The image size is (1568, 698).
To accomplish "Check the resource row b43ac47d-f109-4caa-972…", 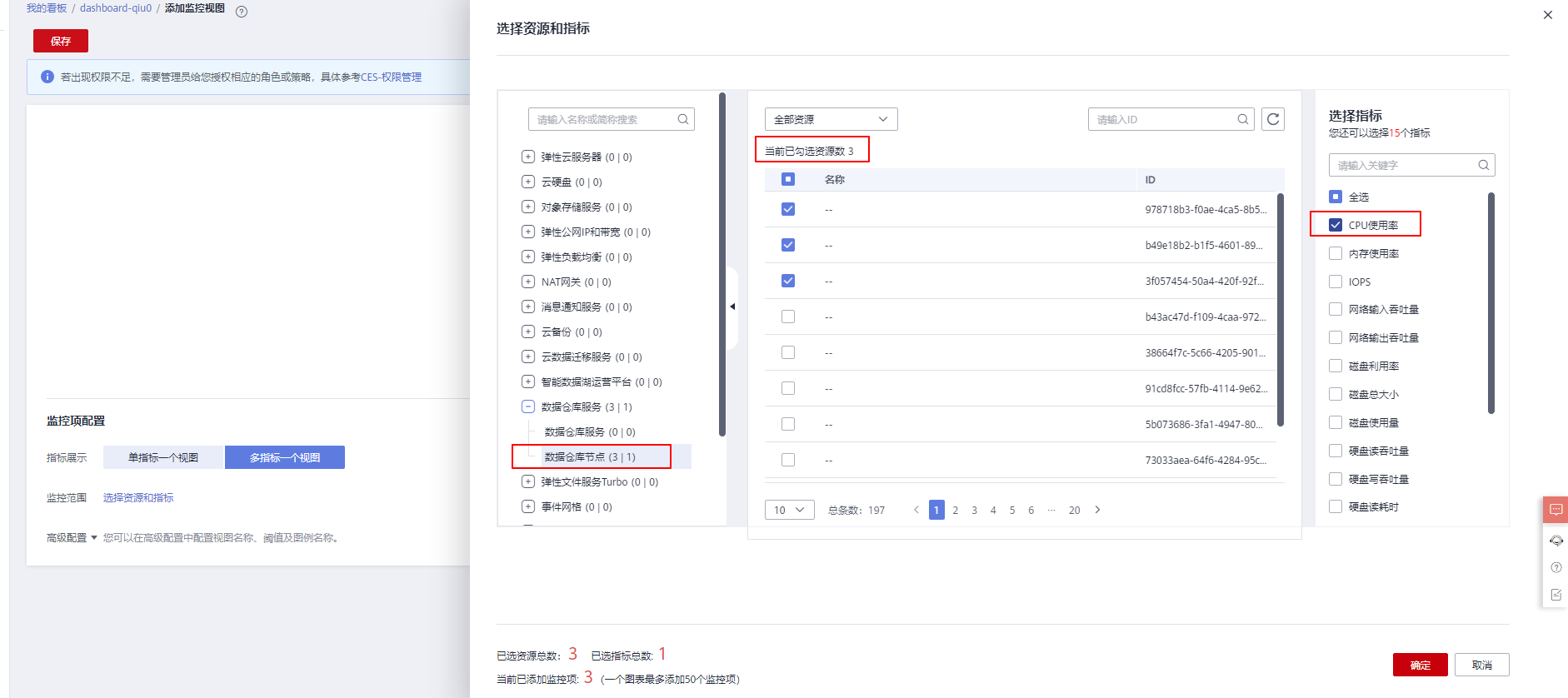I will pyautogui.click(x=788, y=317).
